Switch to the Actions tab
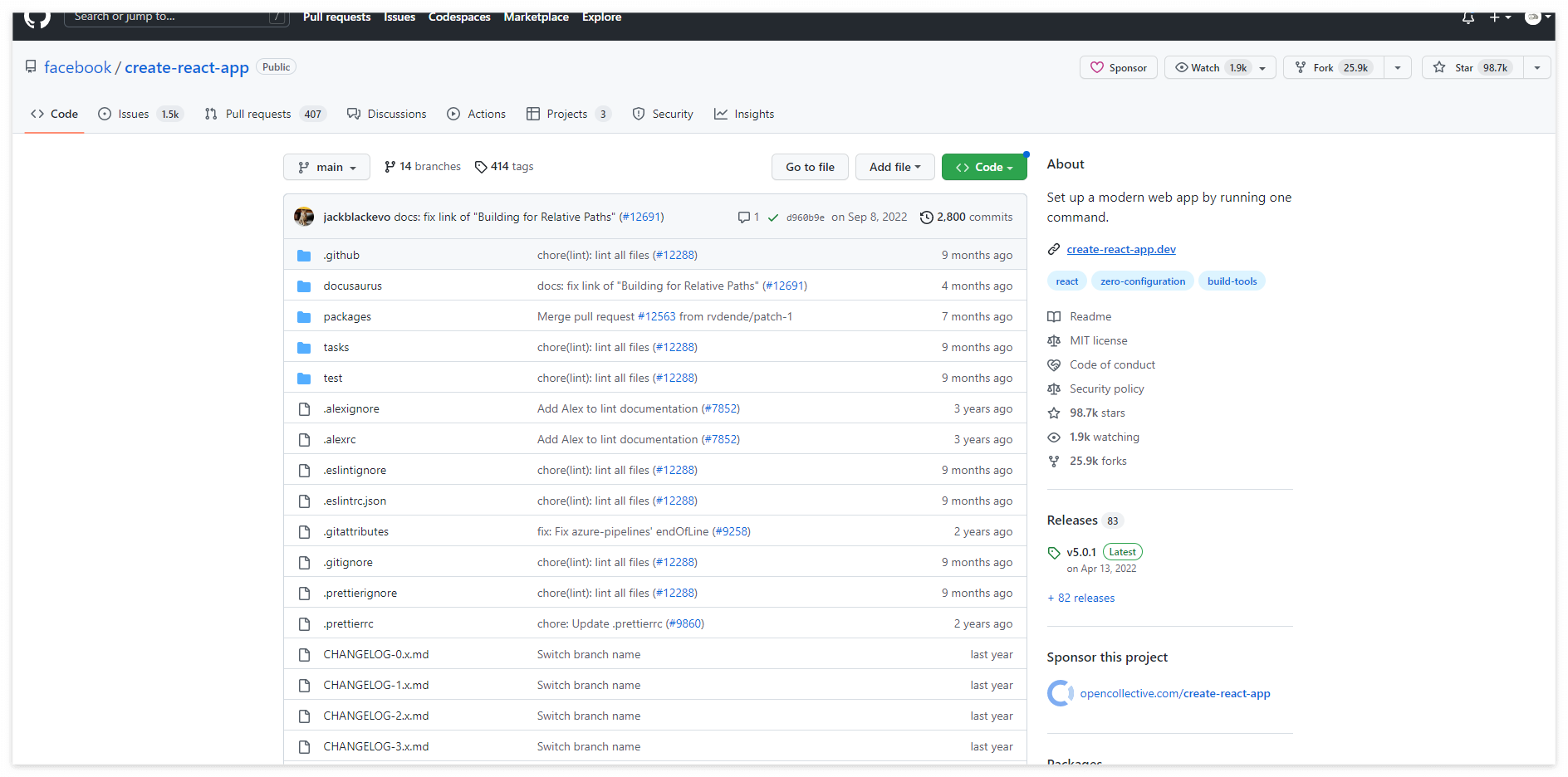 coord(476,114)
